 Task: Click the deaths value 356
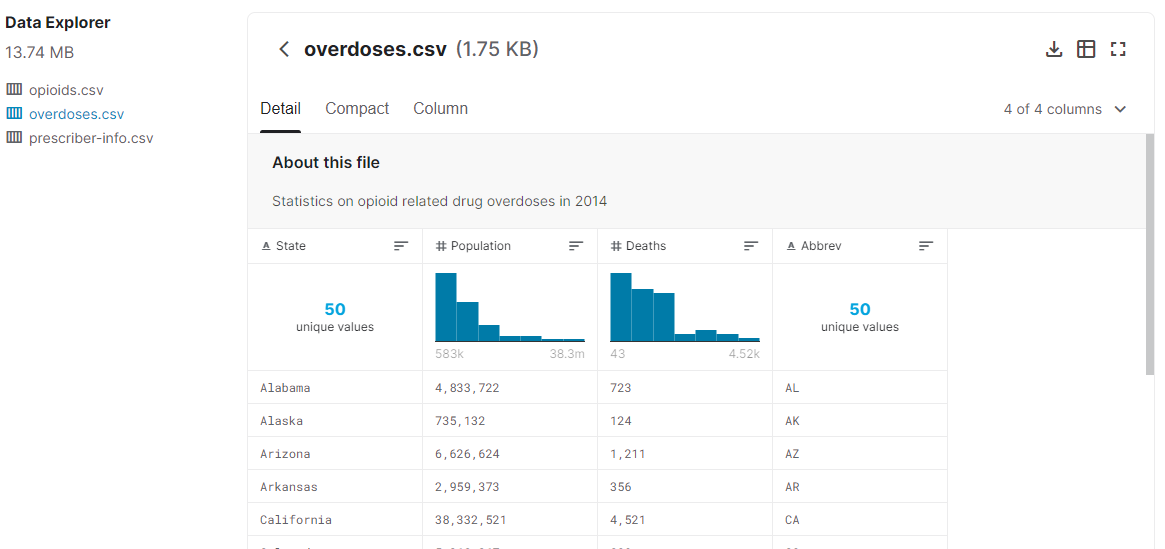(620, 487)
